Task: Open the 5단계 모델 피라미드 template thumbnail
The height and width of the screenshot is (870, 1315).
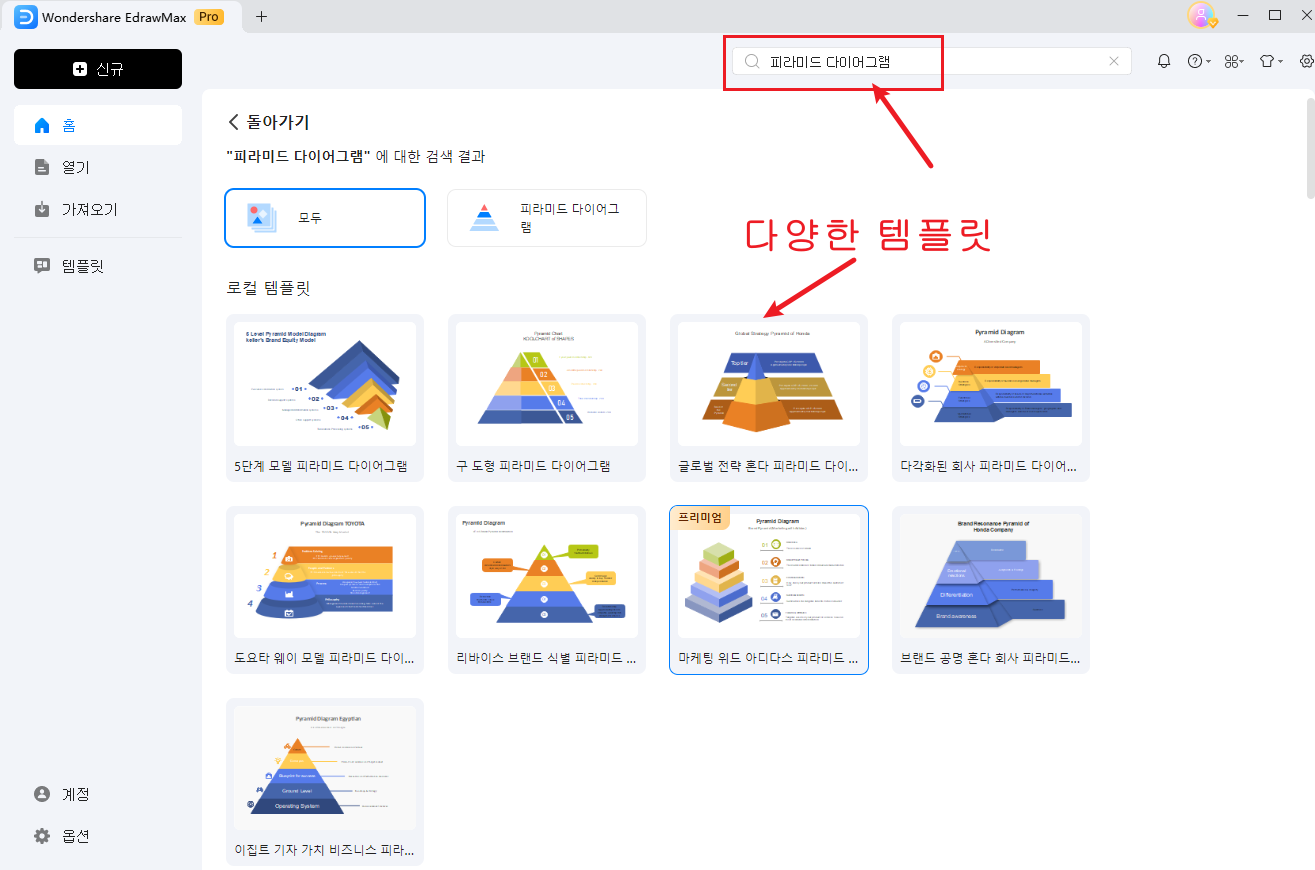Action: click(325, 384)
